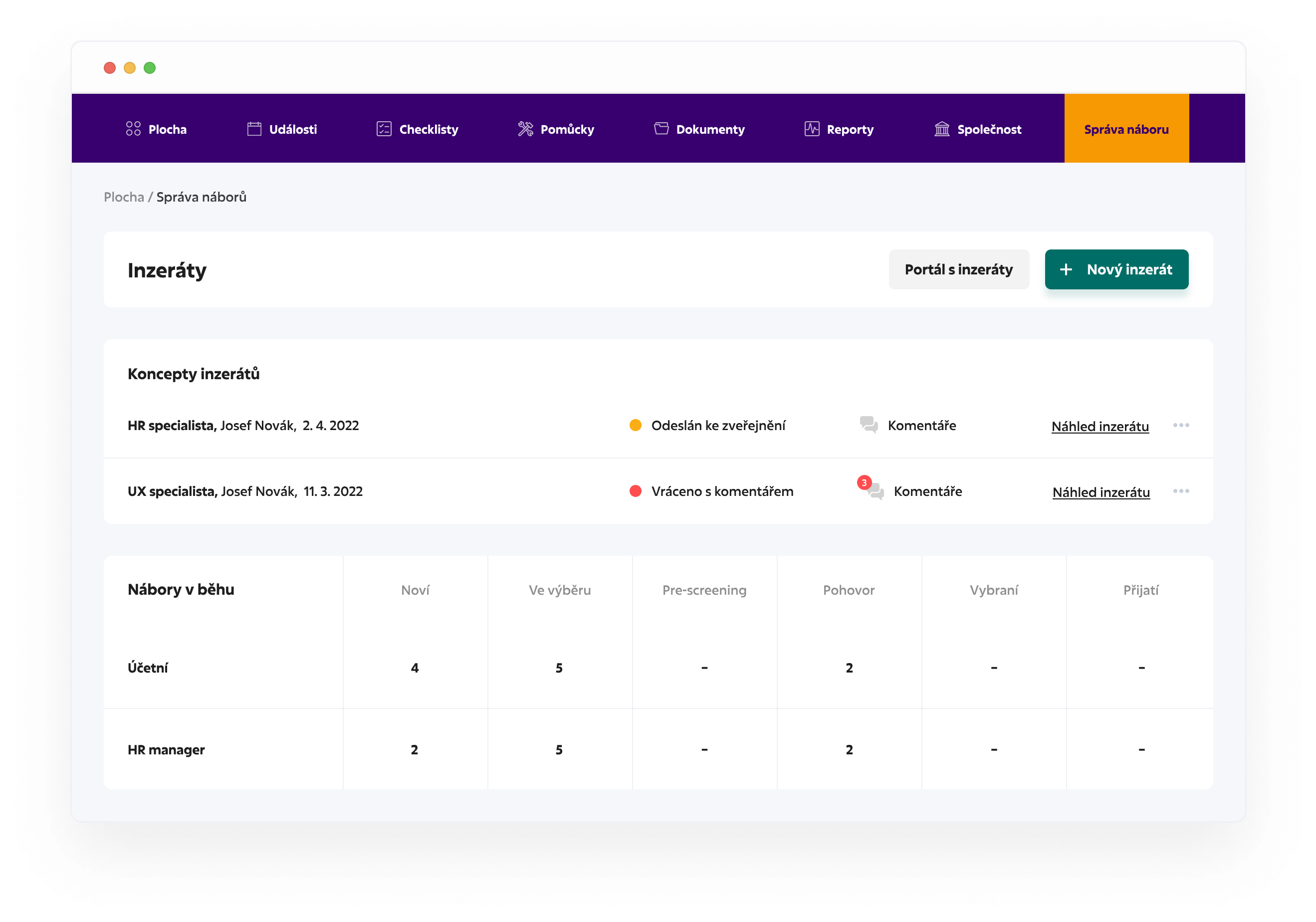The image size is (1316, 922).
Task: Click Noví count 2 for HR manager
Action: pyautogui.click(x=415, y=749)
